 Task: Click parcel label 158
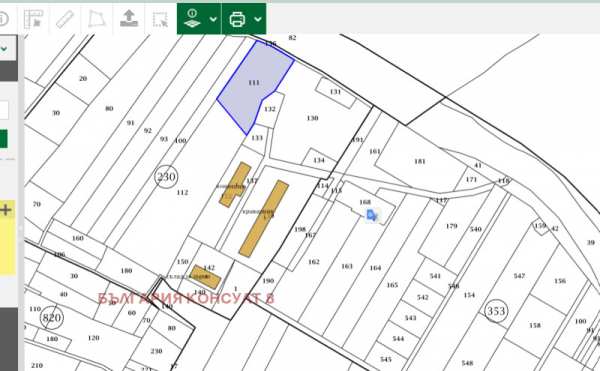[535, 325]
